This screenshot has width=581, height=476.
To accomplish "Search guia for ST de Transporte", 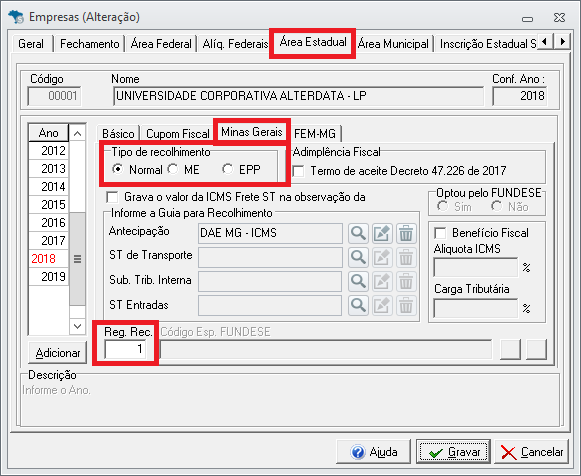I will [358, 257].
